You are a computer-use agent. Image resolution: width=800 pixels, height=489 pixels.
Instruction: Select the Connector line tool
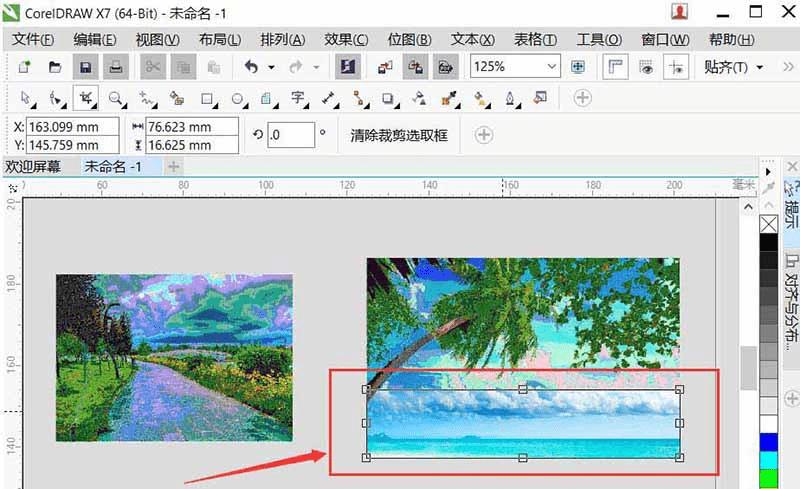pyautogui.click(x=359, y=98)
